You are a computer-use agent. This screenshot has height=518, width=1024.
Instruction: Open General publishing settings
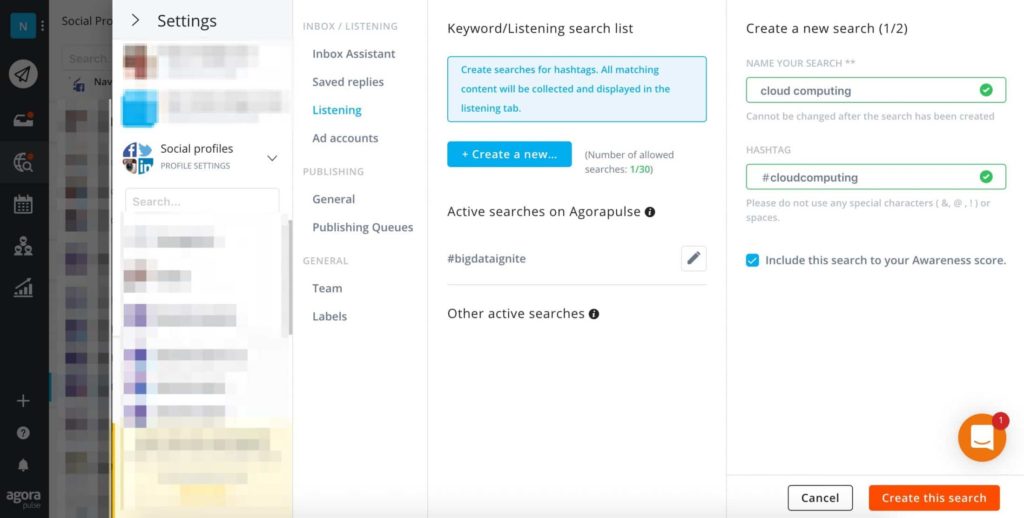pyautogui.click(x=333, y=199)
